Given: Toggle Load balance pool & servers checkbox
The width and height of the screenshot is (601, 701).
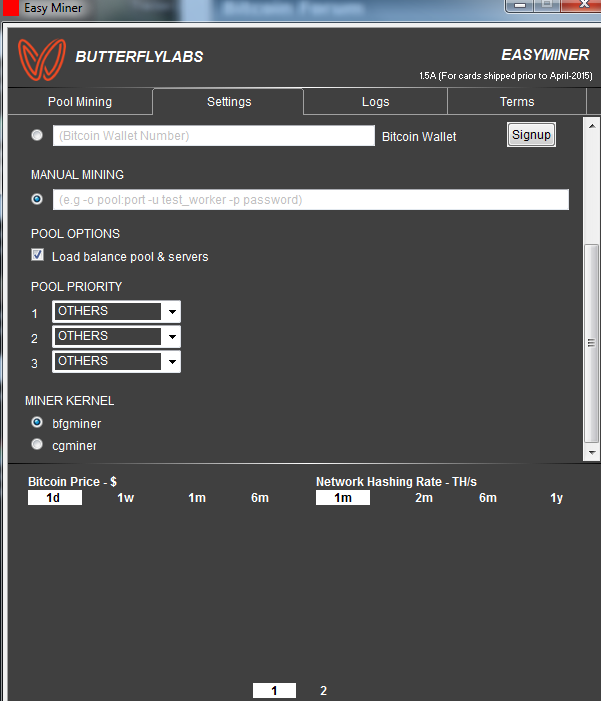Looking at the screenshot, I should 38,255.
